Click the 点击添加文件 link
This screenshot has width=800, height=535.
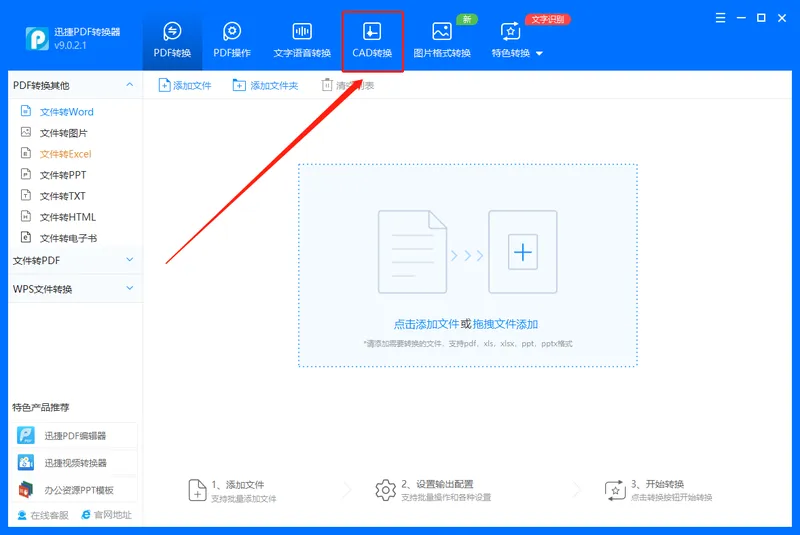(426, 324)
